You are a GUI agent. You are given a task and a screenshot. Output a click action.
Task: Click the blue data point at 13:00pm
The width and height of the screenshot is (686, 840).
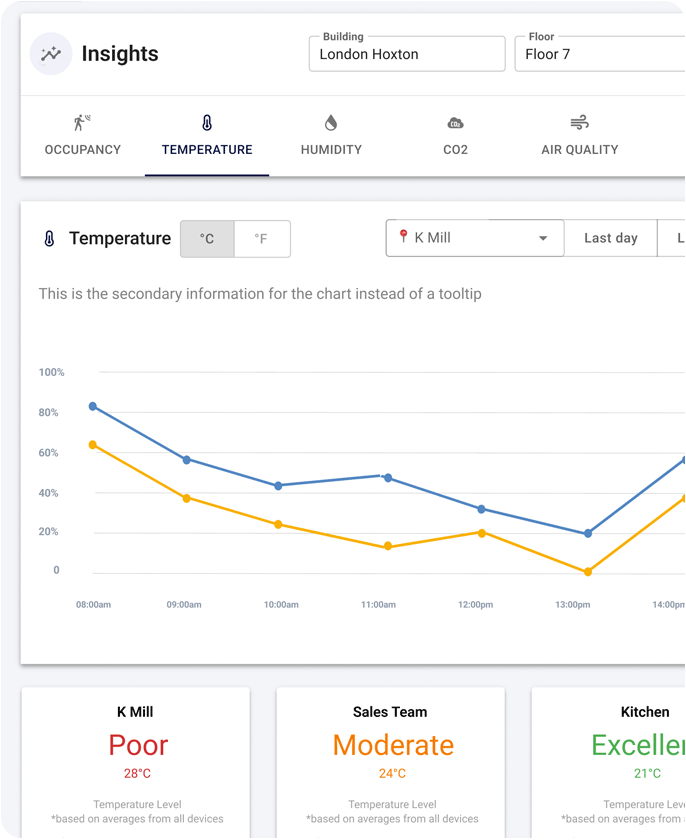click(588, 533)
